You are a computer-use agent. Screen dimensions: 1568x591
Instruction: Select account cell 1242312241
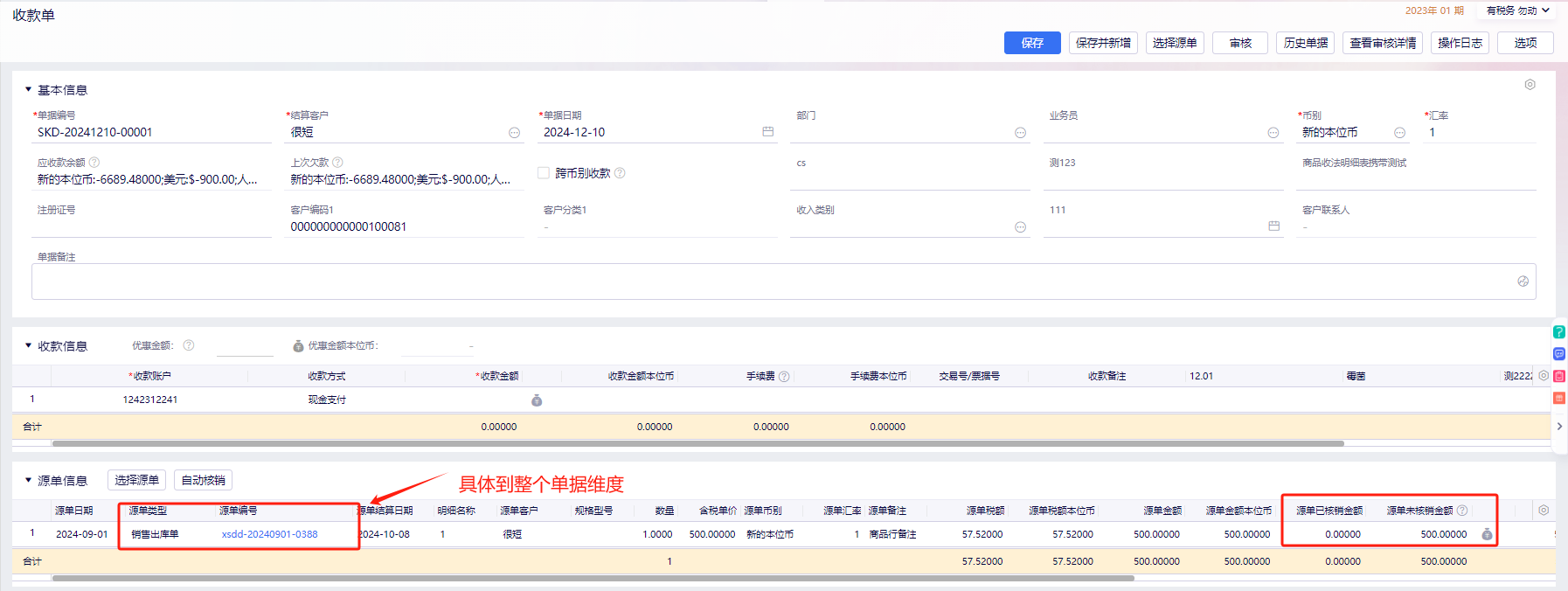tap(150, 400)
